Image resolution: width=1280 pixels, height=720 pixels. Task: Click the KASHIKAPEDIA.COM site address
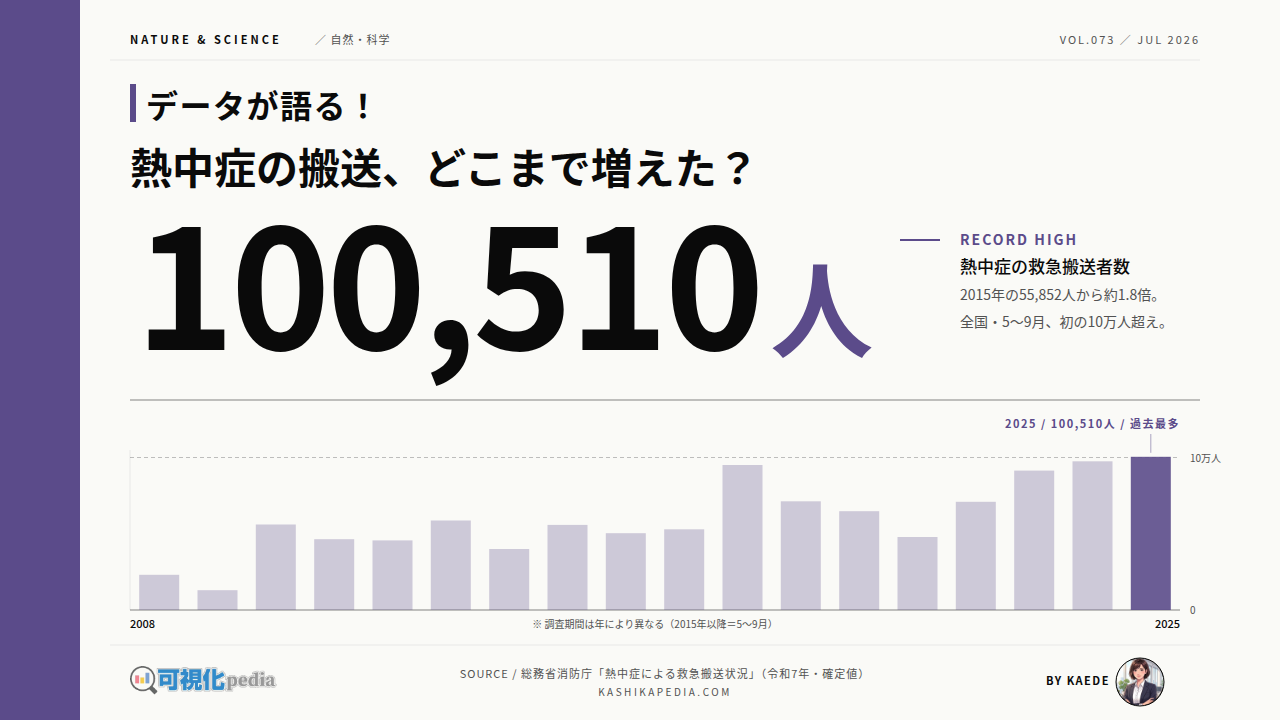664,692
